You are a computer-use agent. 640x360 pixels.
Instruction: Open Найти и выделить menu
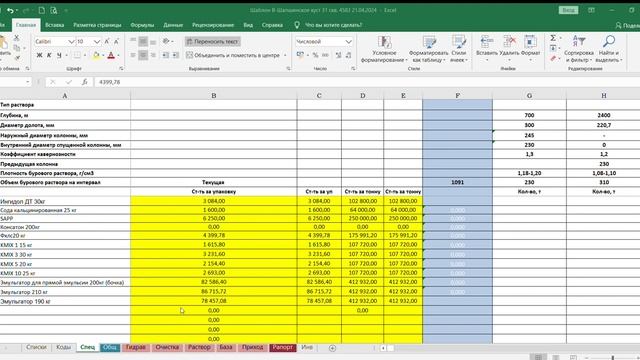click(609, 49)
